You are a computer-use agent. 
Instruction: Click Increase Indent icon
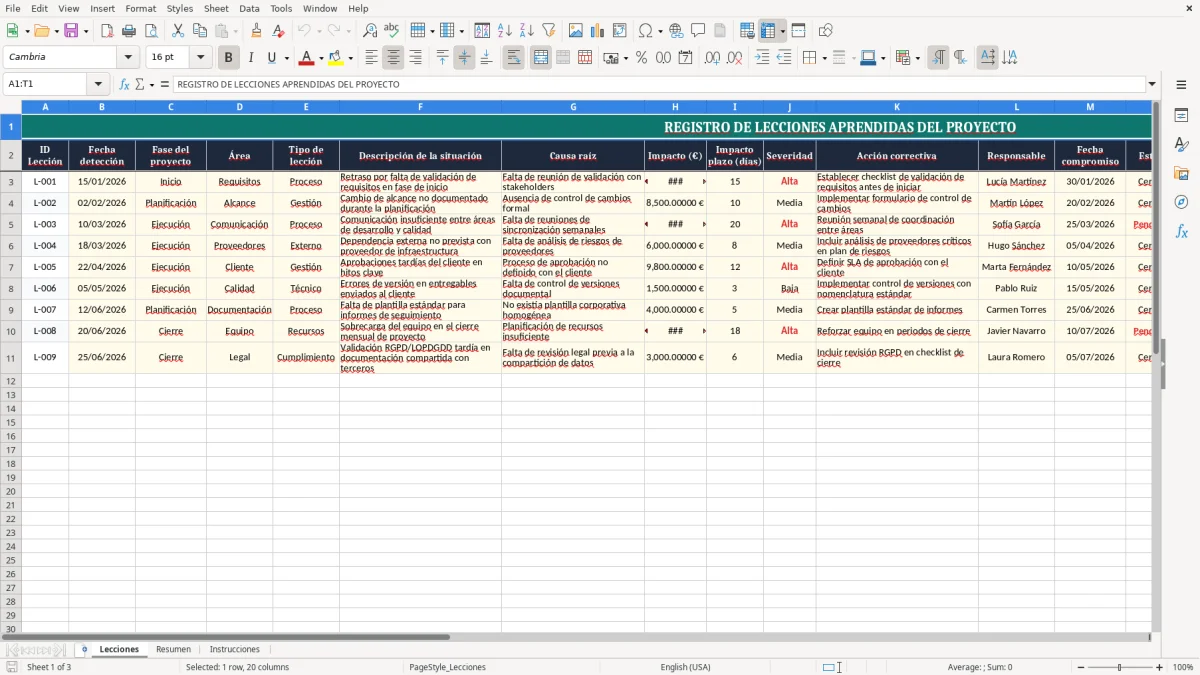tap(762, 58)
